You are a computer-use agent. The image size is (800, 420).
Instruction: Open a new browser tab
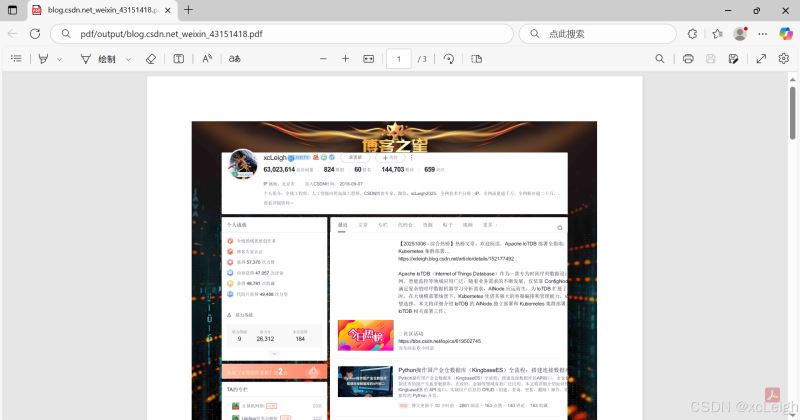click(188, 10)
